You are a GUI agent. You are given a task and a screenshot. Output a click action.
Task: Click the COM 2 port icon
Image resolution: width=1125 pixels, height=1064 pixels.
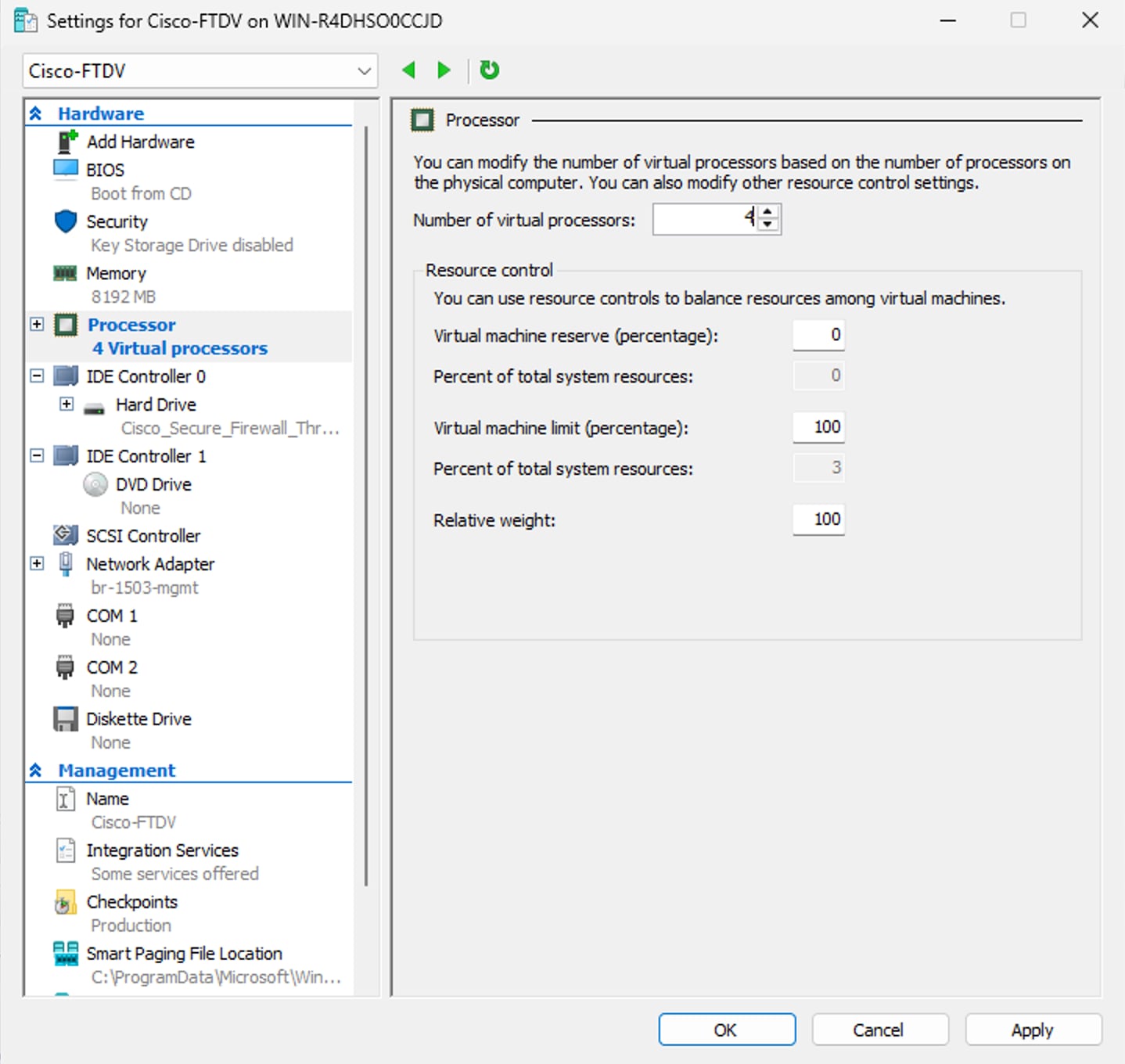66,667
